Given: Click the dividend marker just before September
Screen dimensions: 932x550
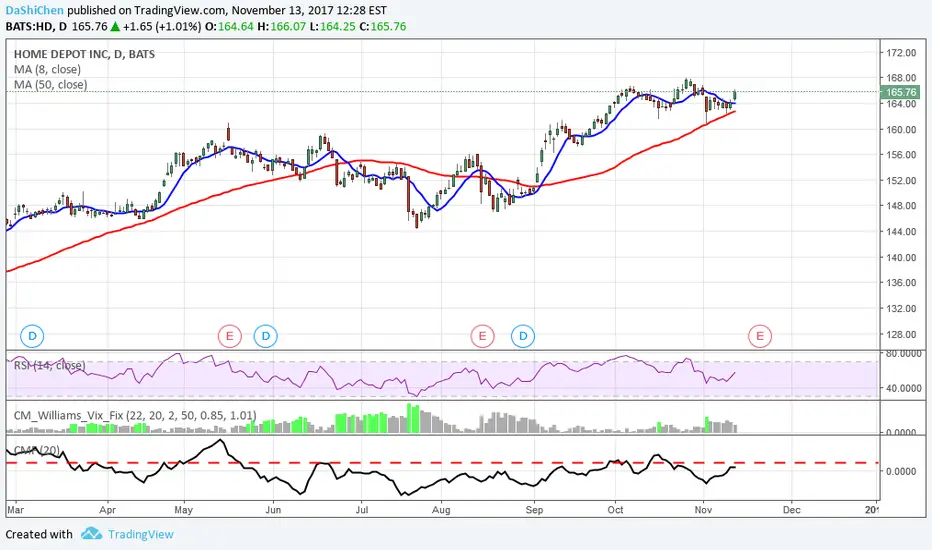Looking at the screenshot, I should 523,336.
